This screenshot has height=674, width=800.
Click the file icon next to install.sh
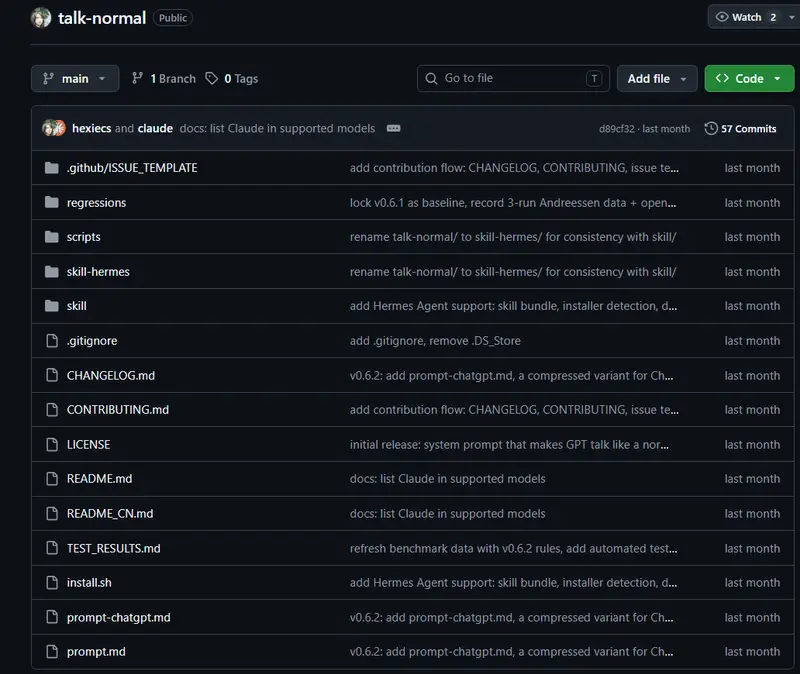[52, 583]
